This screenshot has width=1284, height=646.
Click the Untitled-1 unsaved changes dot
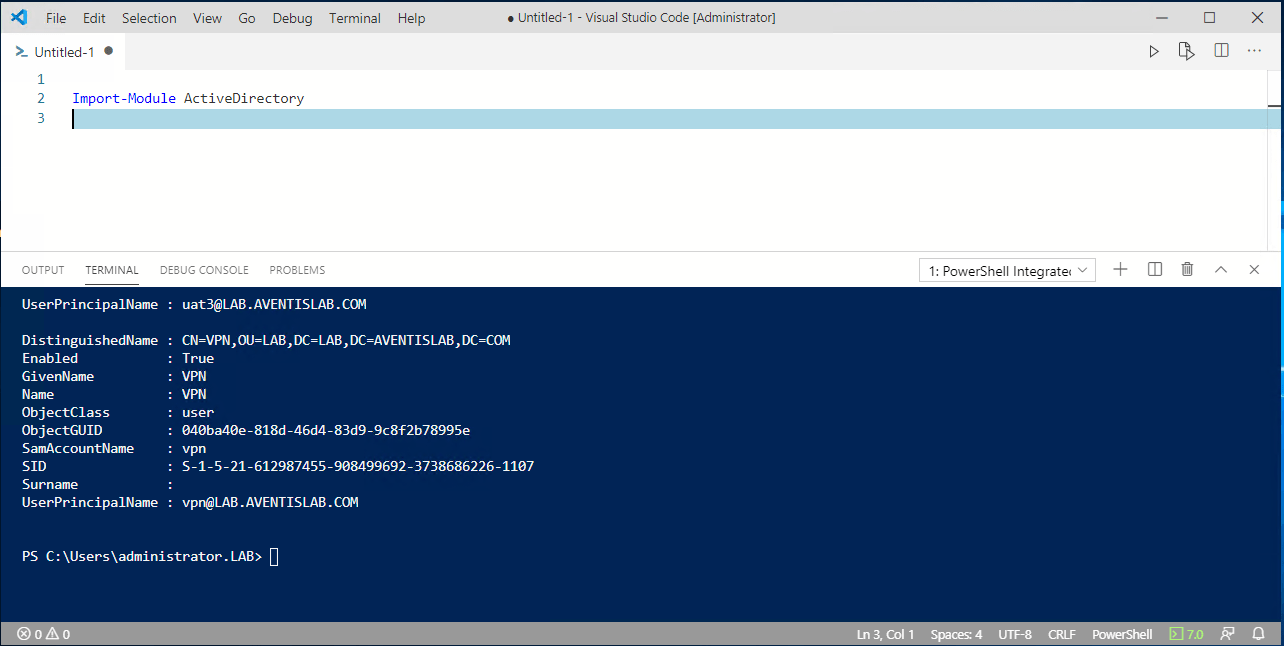click(x=108, y=51)
